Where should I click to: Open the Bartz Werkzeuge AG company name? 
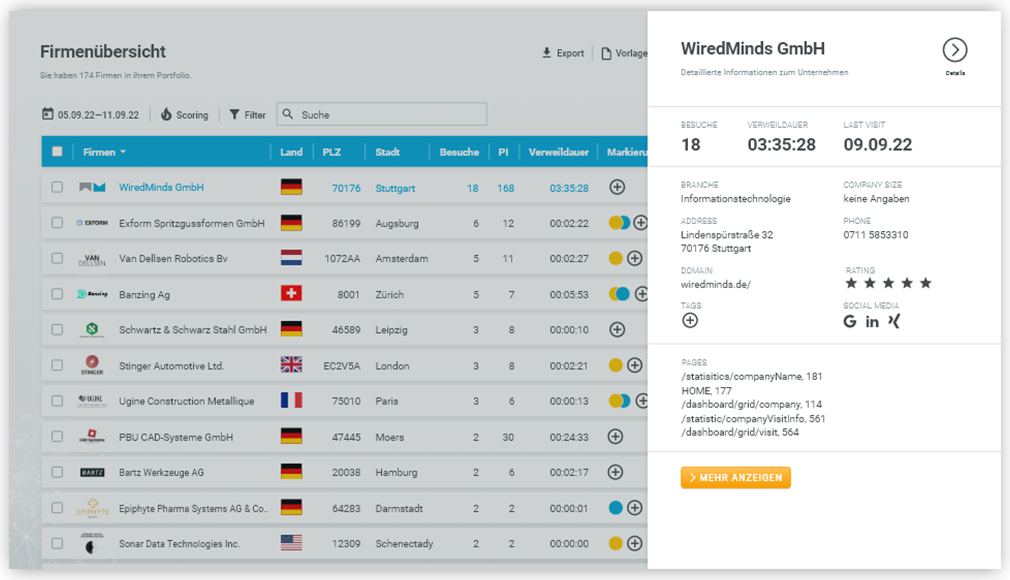click(161, 472)
